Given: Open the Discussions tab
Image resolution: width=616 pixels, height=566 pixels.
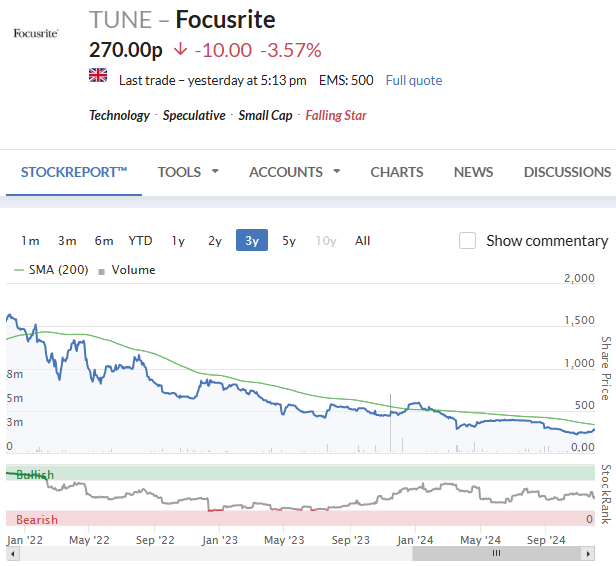Looking at the screenshot, I should tap(567, 172).
